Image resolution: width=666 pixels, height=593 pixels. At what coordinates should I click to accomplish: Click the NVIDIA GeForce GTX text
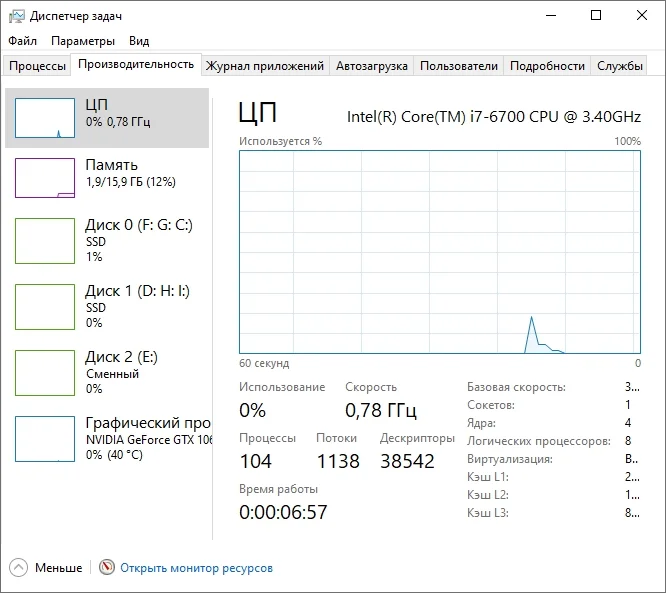click(x=149, y=440)
